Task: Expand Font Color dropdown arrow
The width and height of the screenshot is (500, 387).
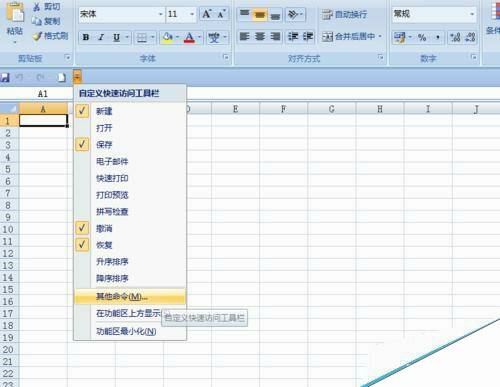Action: coord(199,37)
